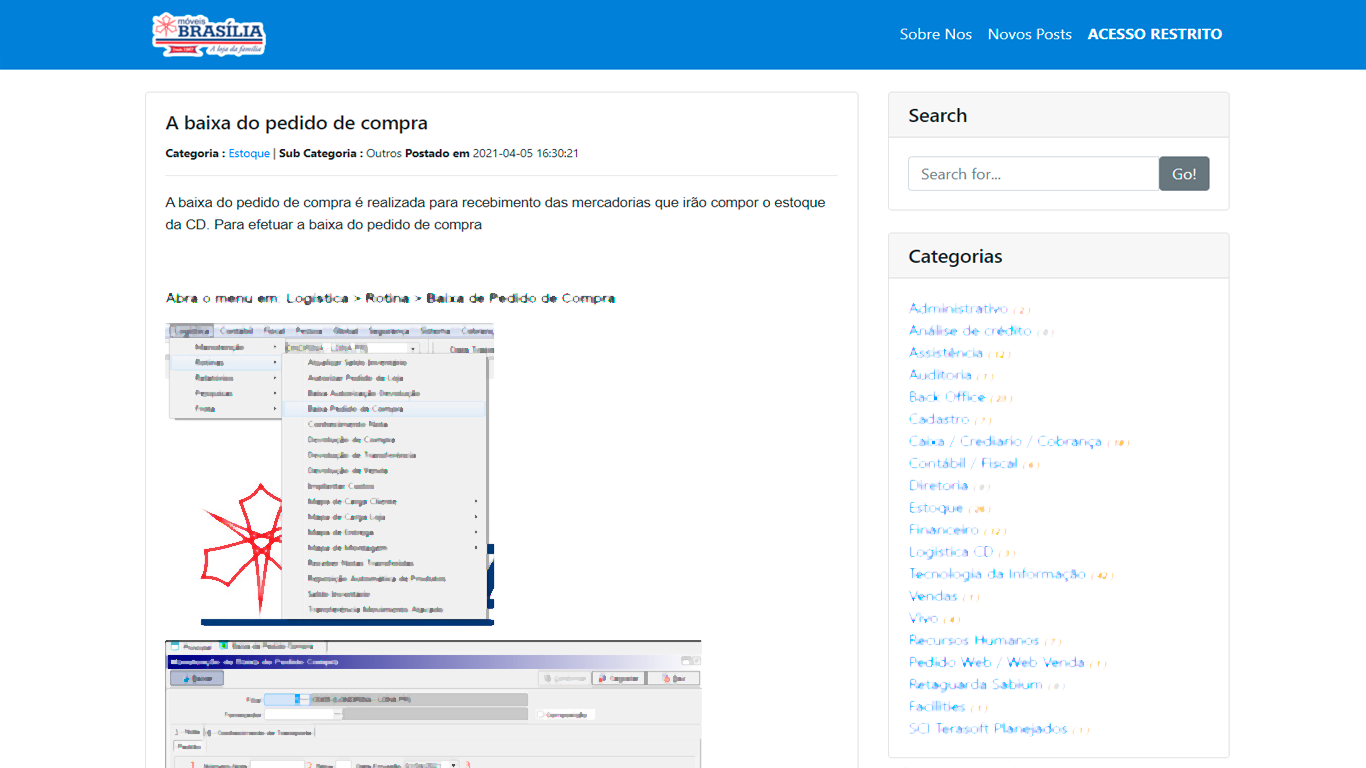The image size is (1366, 768).
Task: Open the Análise de crédito category
Action: (x=969, y=331)
